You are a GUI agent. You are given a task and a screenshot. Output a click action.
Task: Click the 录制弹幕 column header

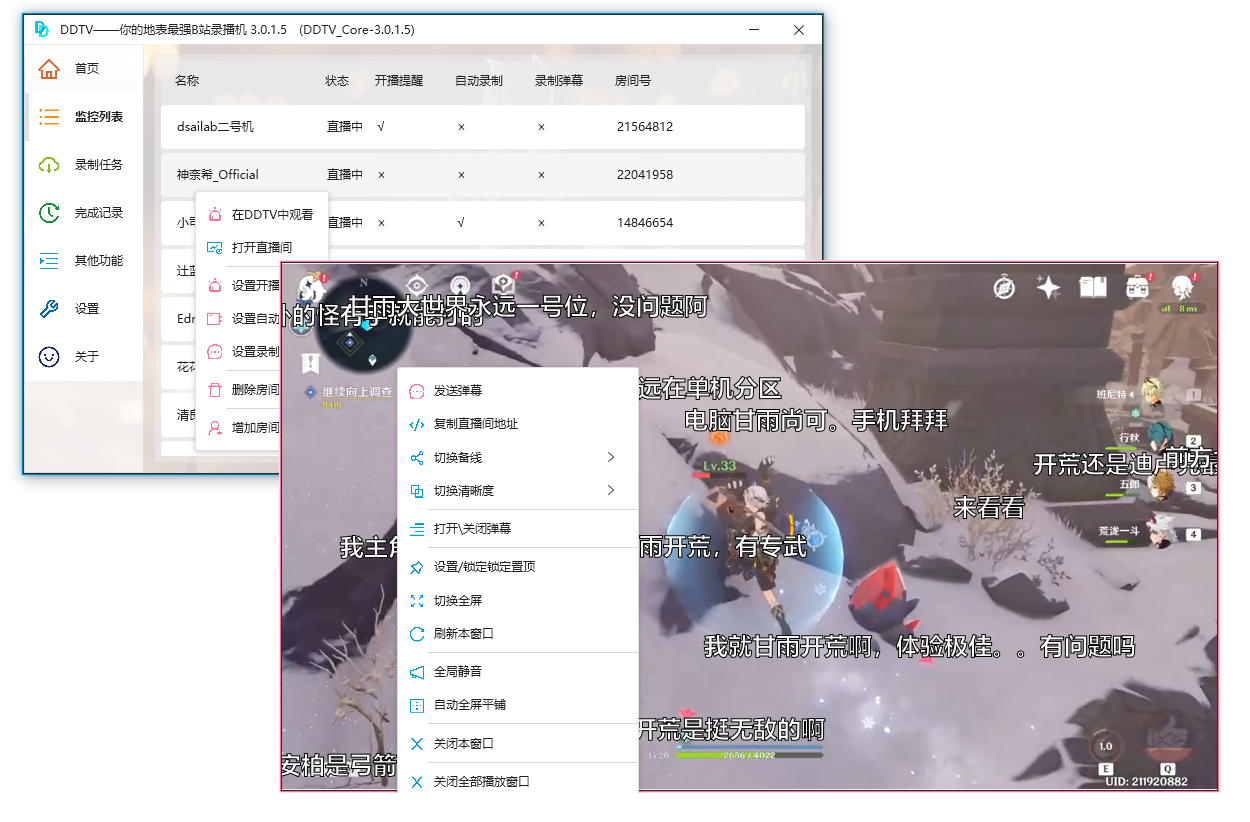point(559,80)
